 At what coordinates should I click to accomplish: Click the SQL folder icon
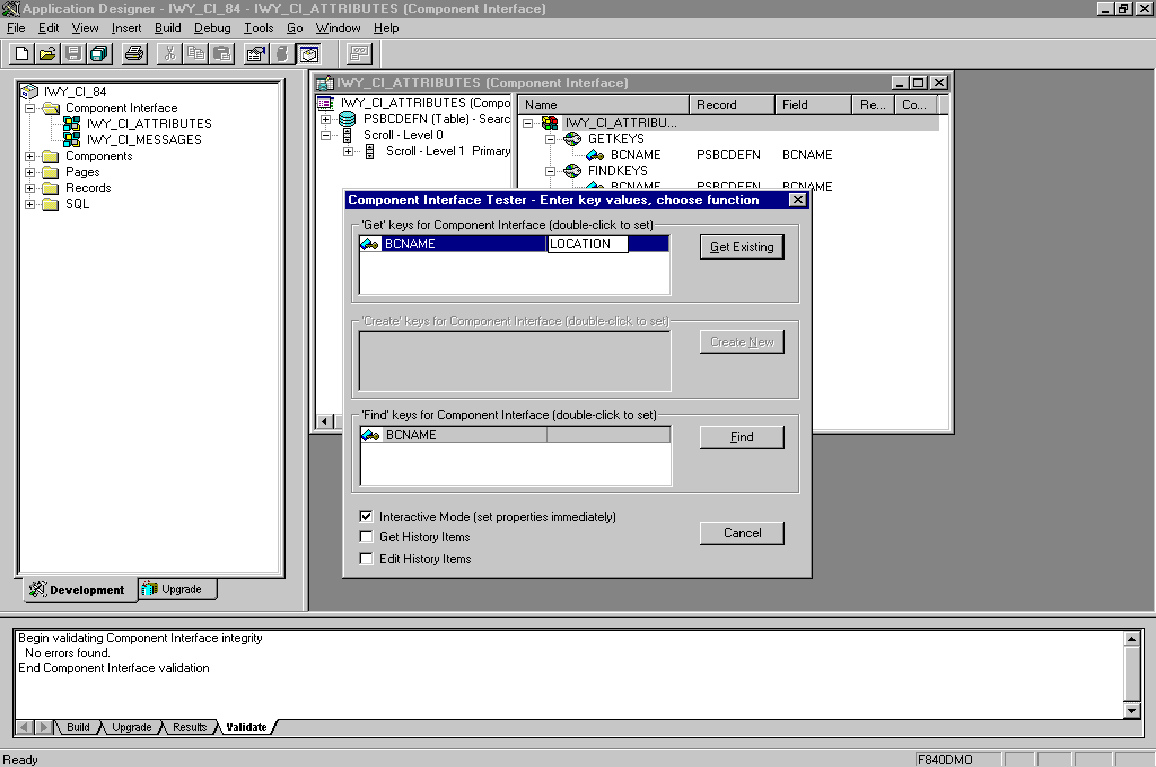pos(51,204)
